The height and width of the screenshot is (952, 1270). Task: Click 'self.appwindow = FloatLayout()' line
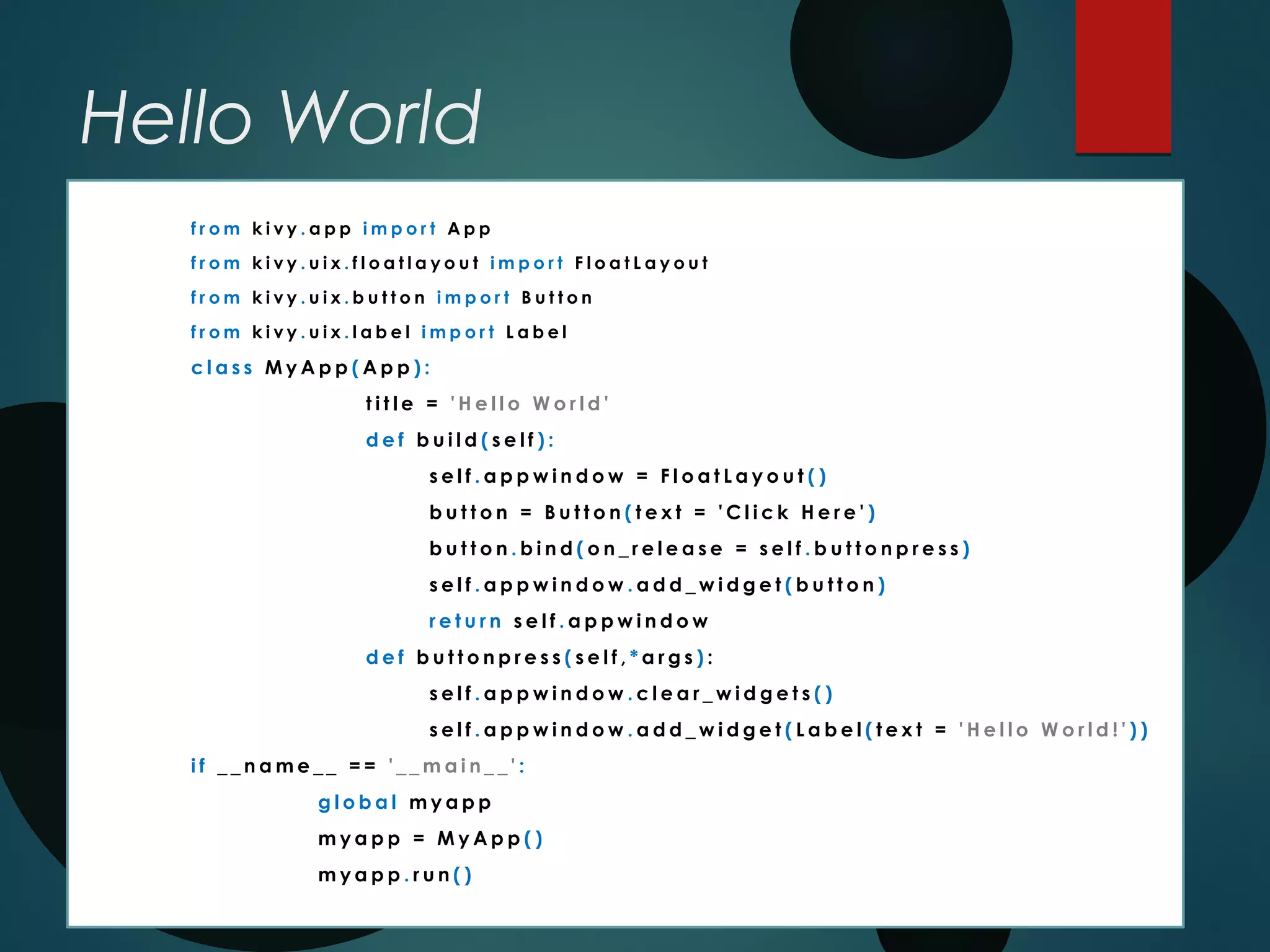pos(628,477)
